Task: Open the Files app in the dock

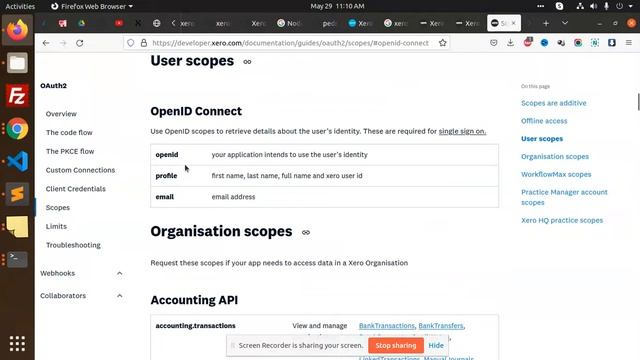Action: point(17,63)
